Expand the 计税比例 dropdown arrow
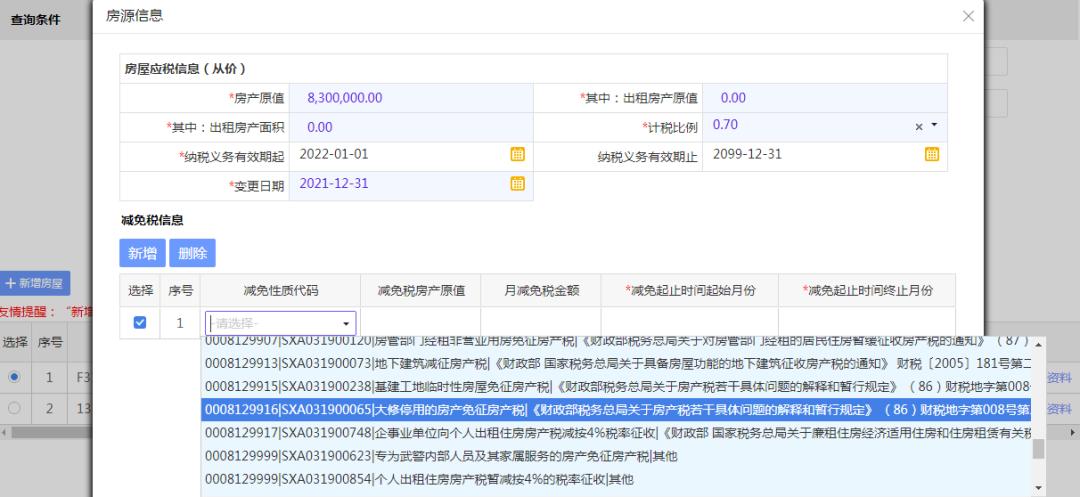Screen dimensions: 1080x497 (934, 126)
